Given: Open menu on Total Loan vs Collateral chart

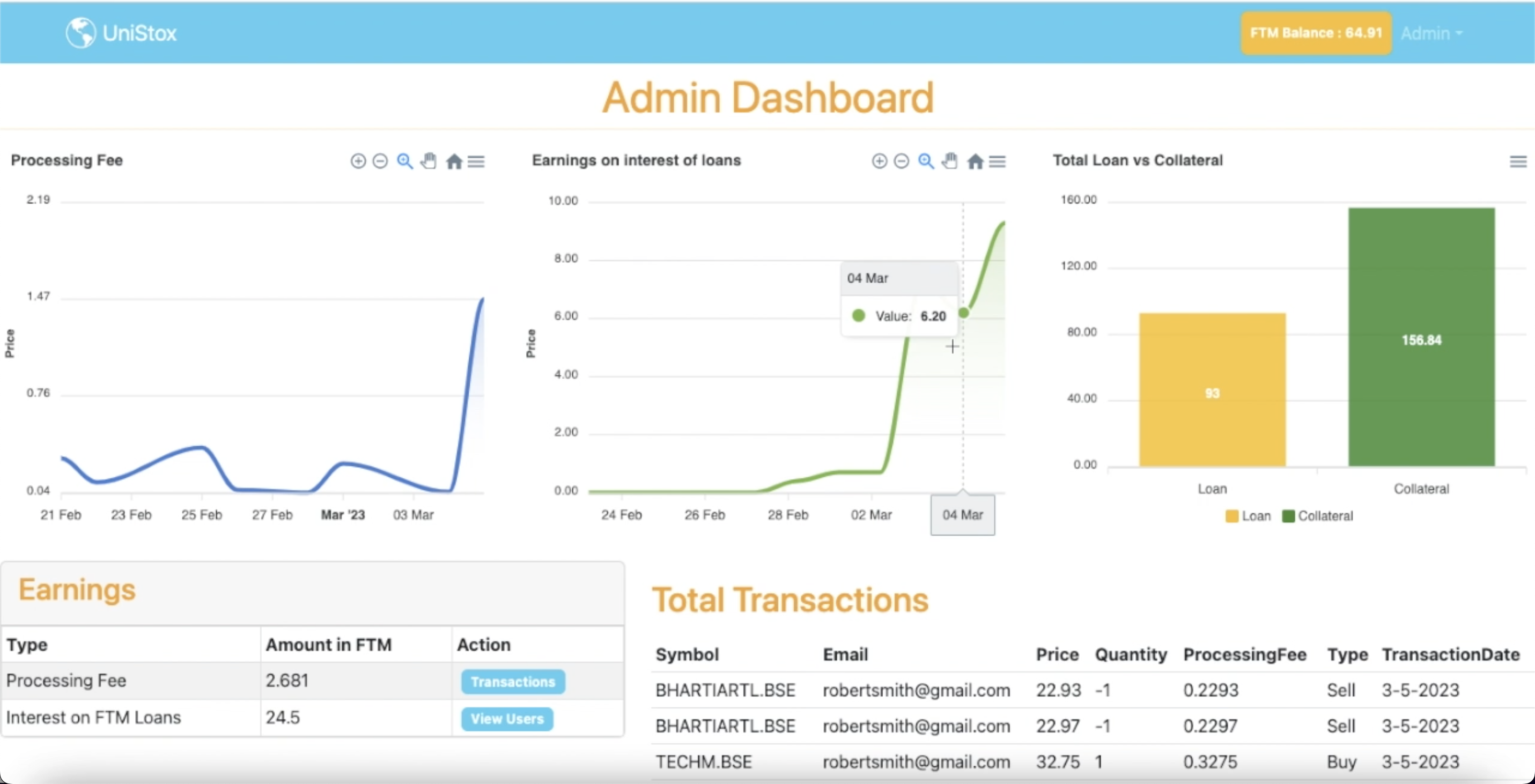Looking at the screenshot, I should pyautogui.click(x=1518, y=161).
